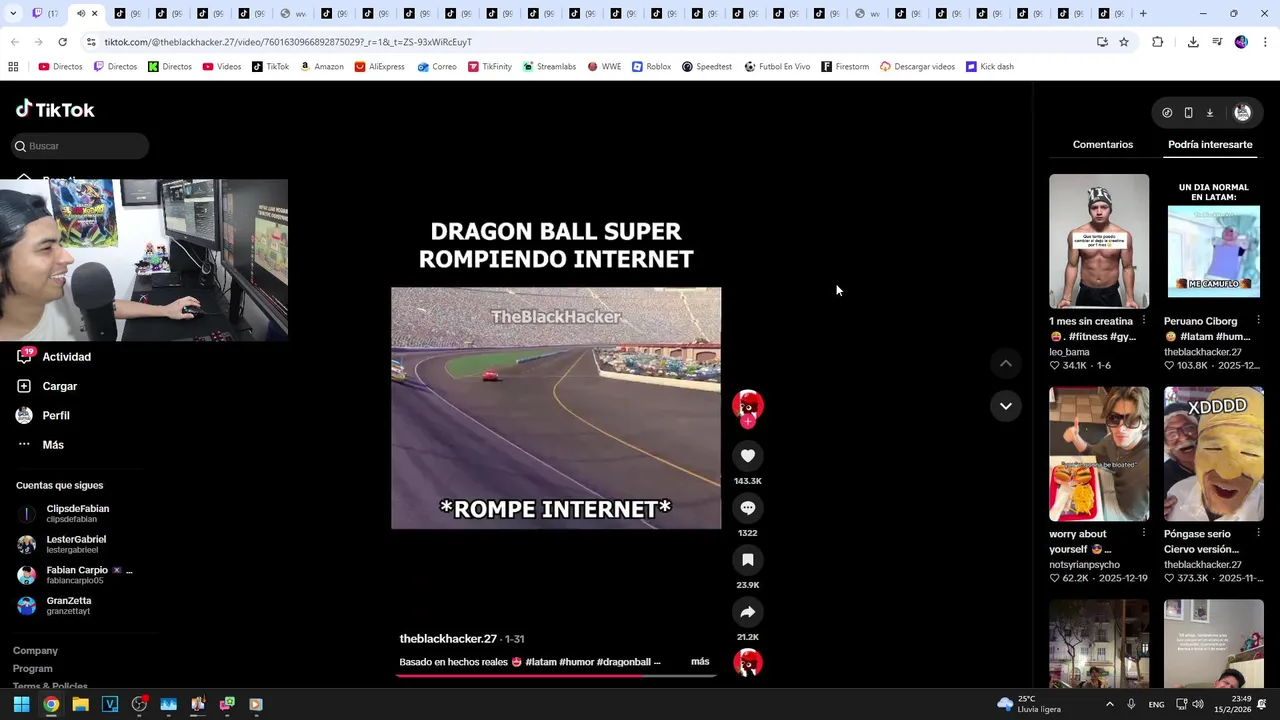
Task: Click Chrome icon in taskbar
Action: 51,704
